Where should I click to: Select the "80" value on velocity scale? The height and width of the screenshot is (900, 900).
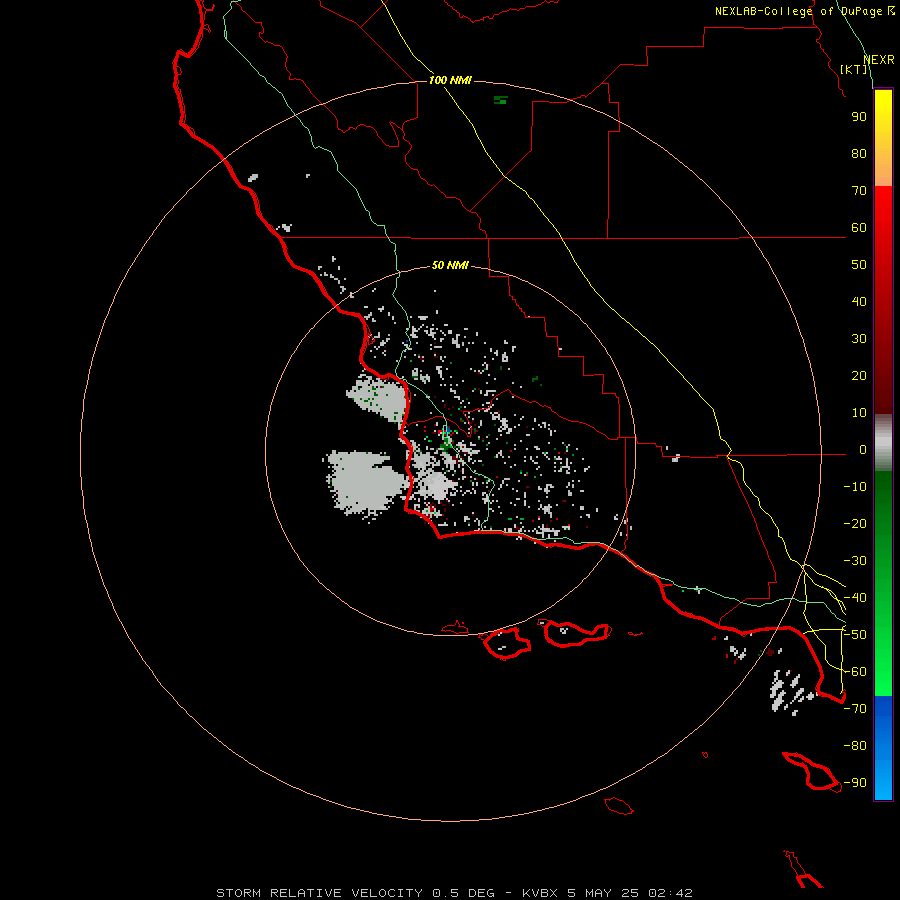pos(859,153)
